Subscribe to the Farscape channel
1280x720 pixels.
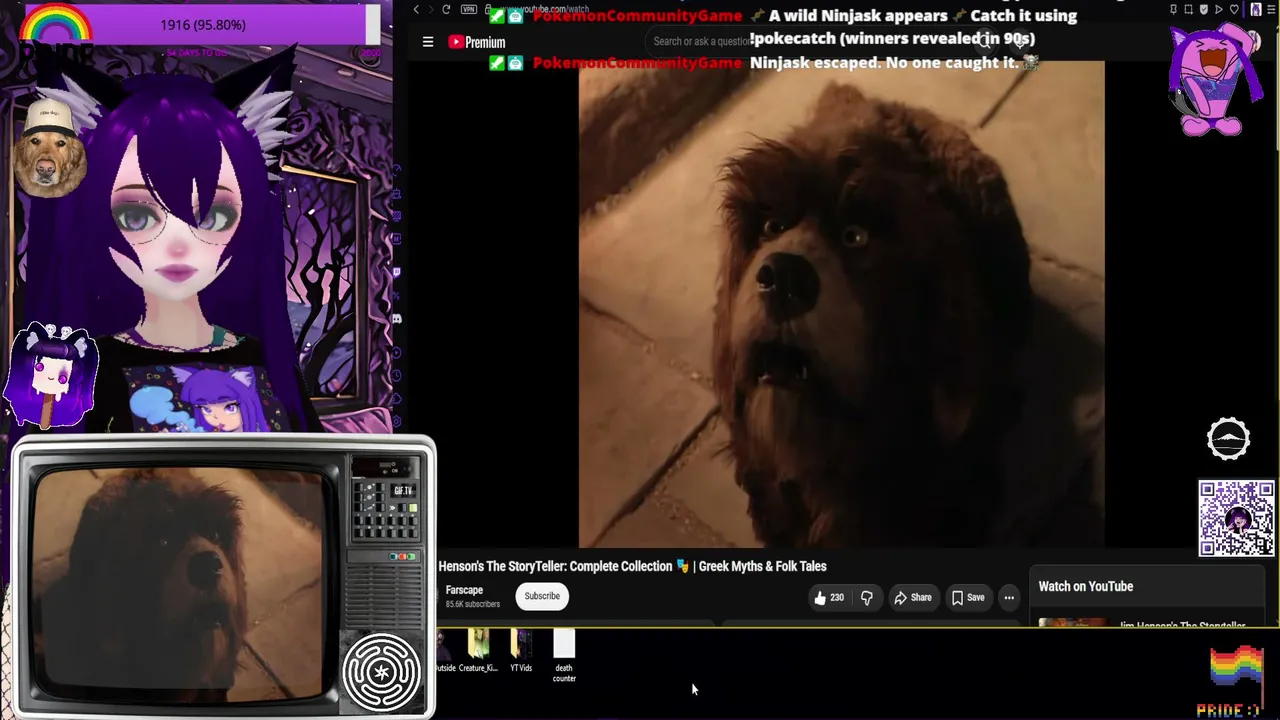point(542,596)
